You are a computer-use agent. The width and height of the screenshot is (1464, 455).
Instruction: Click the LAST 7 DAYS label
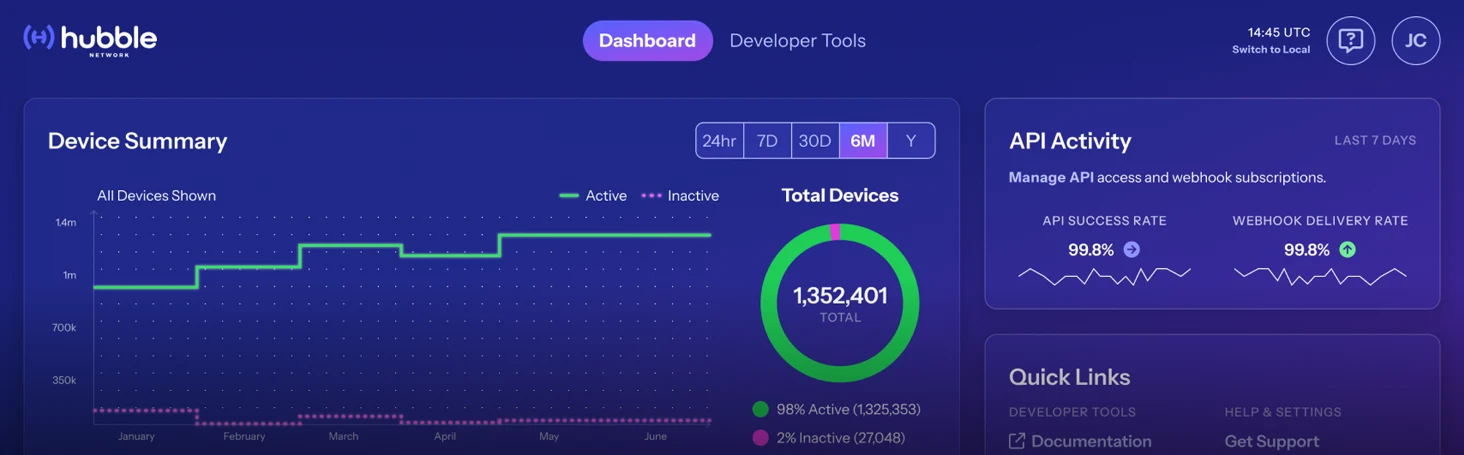coord(1375,141)
